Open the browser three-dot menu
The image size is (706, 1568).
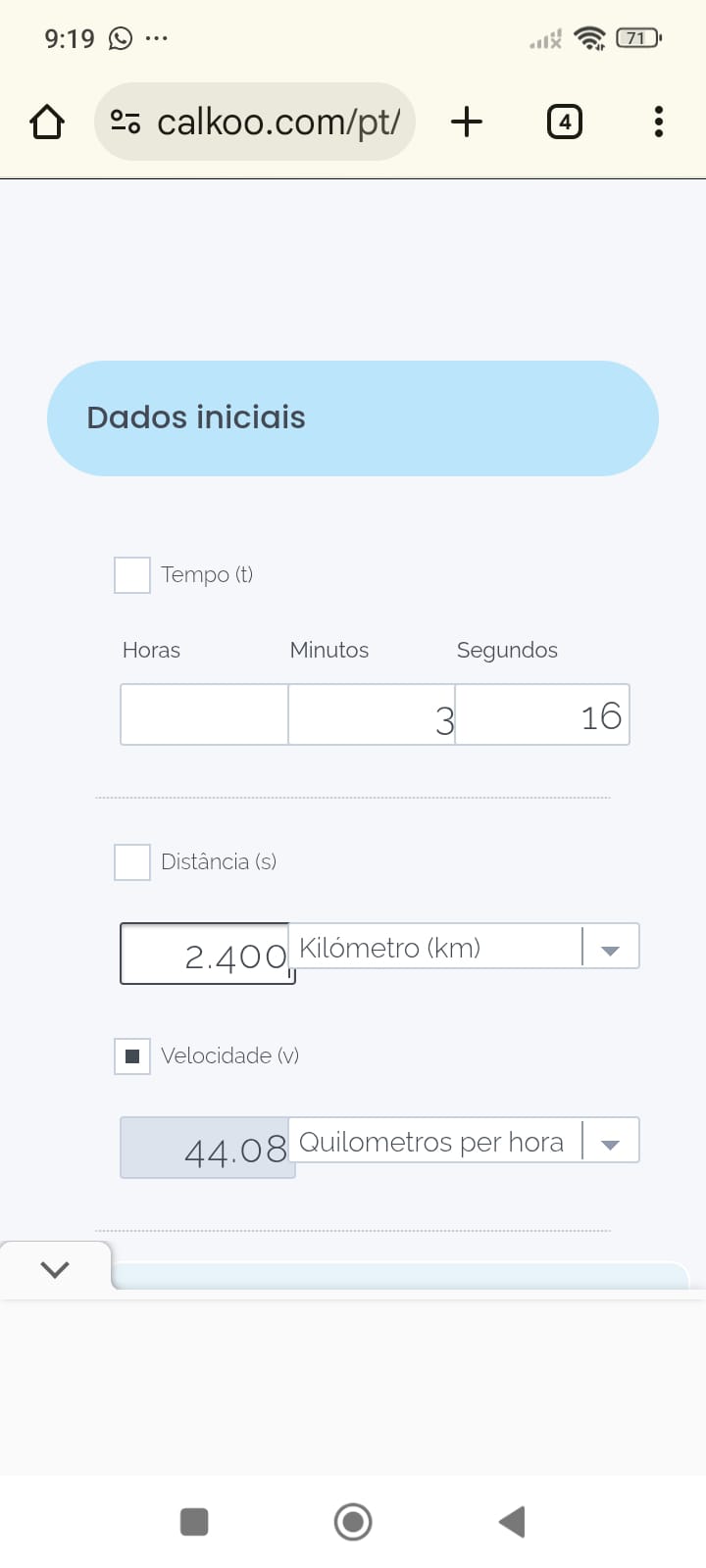(x=658, y=122)
